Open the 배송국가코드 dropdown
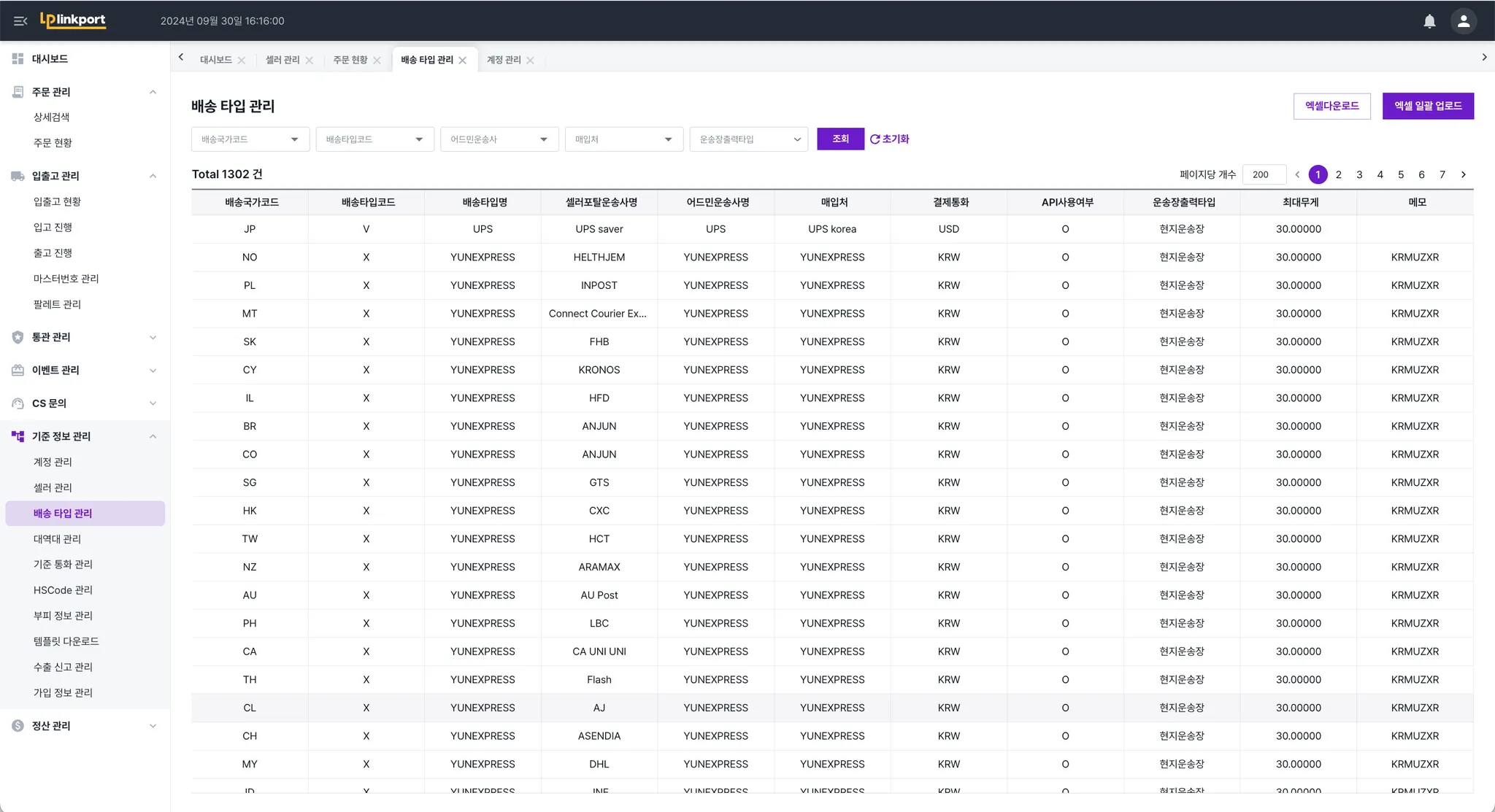Screen dimensions: 1495x812 [x=250, y=139]
